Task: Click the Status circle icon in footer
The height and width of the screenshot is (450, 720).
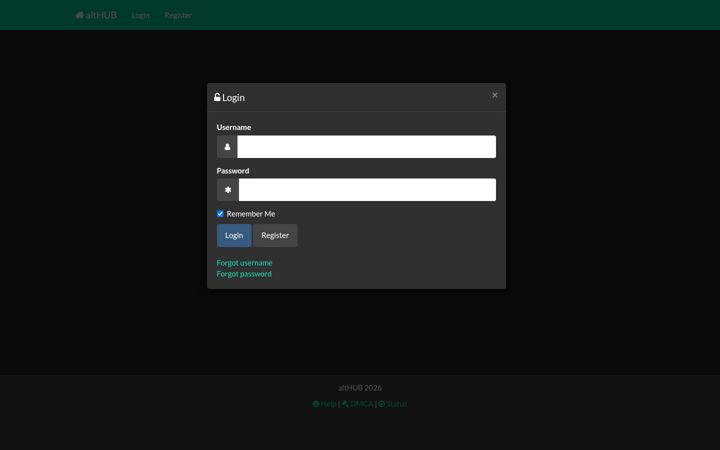Action: coord(381,404)
